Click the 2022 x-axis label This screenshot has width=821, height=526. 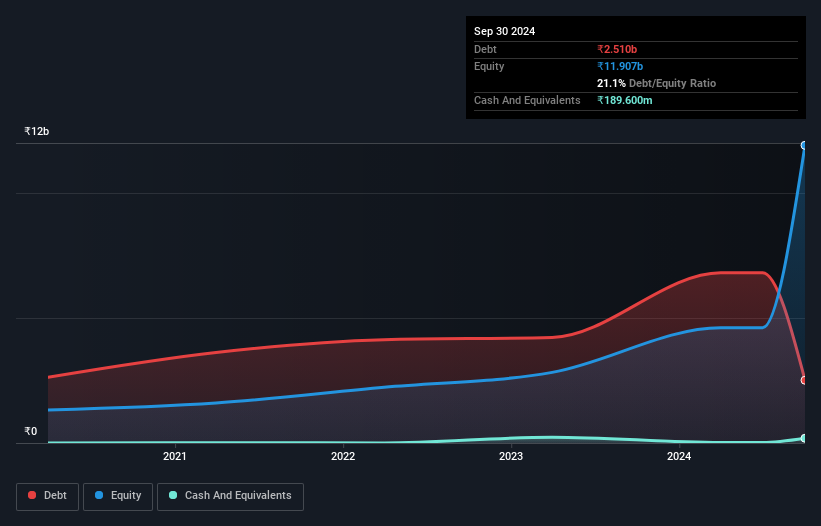343,456
